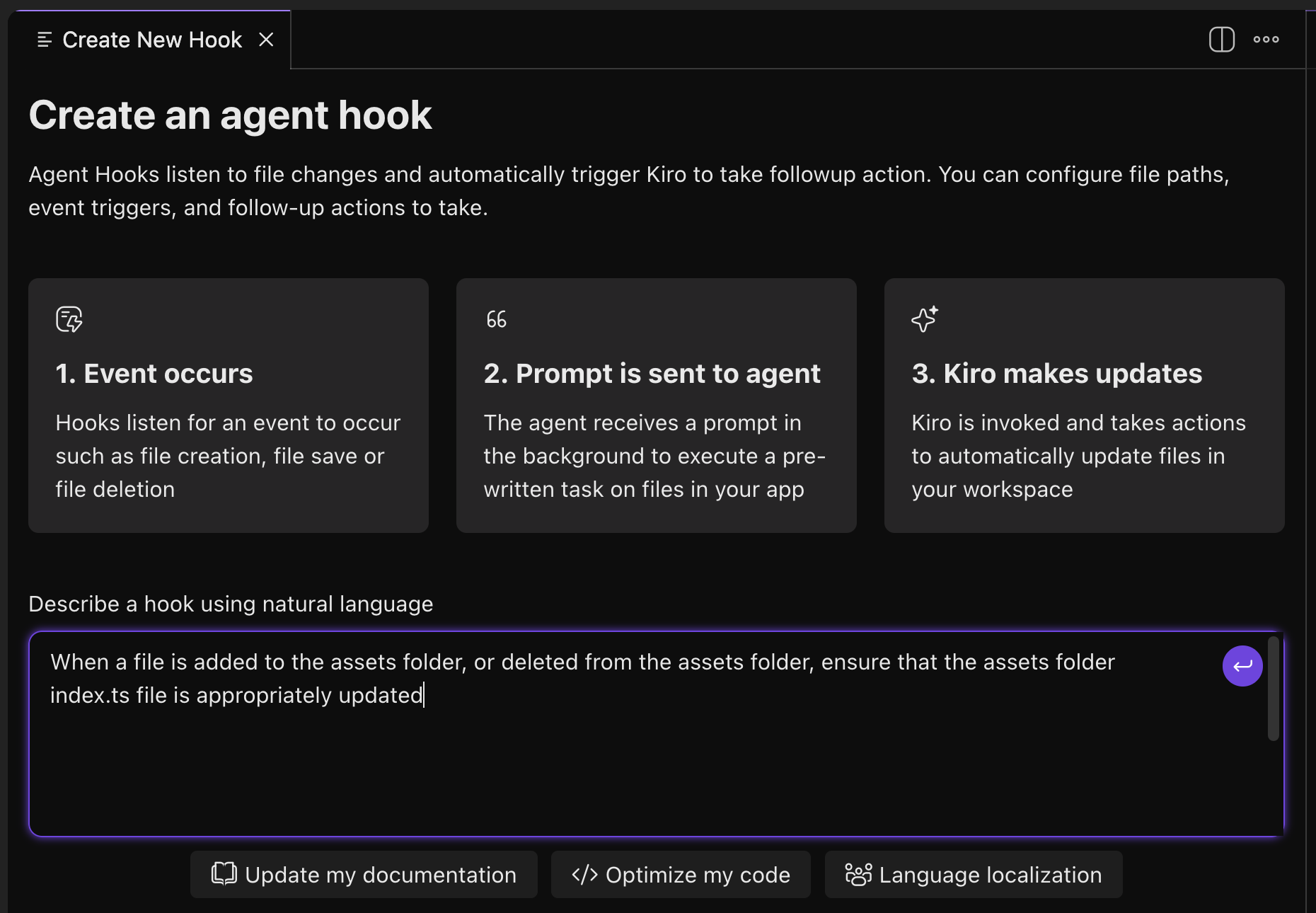Click the lightning event icon in first card

pos(69,319)
